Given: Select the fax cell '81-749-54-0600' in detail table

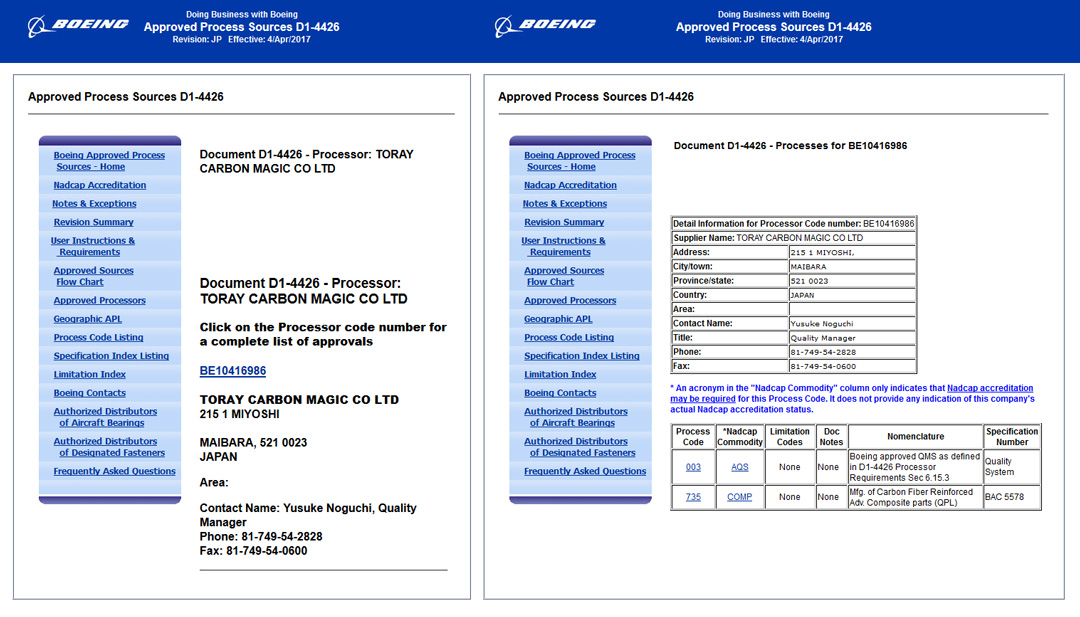Looking at the screenshot, I should tap(852, 366).
